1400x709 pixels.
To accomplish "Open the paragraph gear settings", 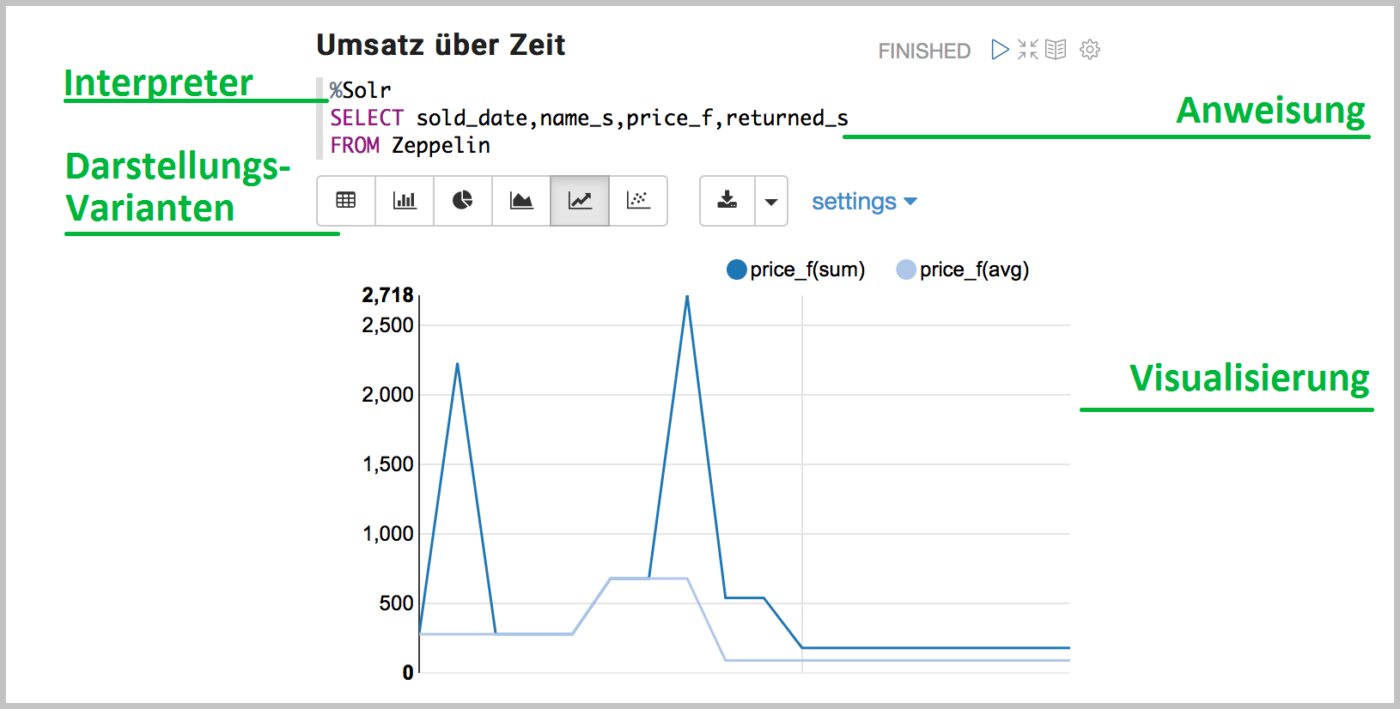I will pos(1091,50).
